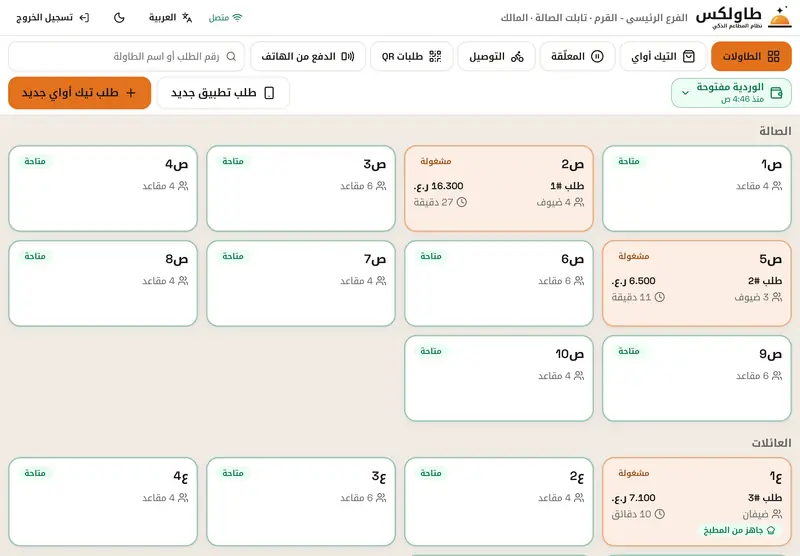Click العربية language selector
800x556 pixels.
pyautogui.click(x=170, y=18)
